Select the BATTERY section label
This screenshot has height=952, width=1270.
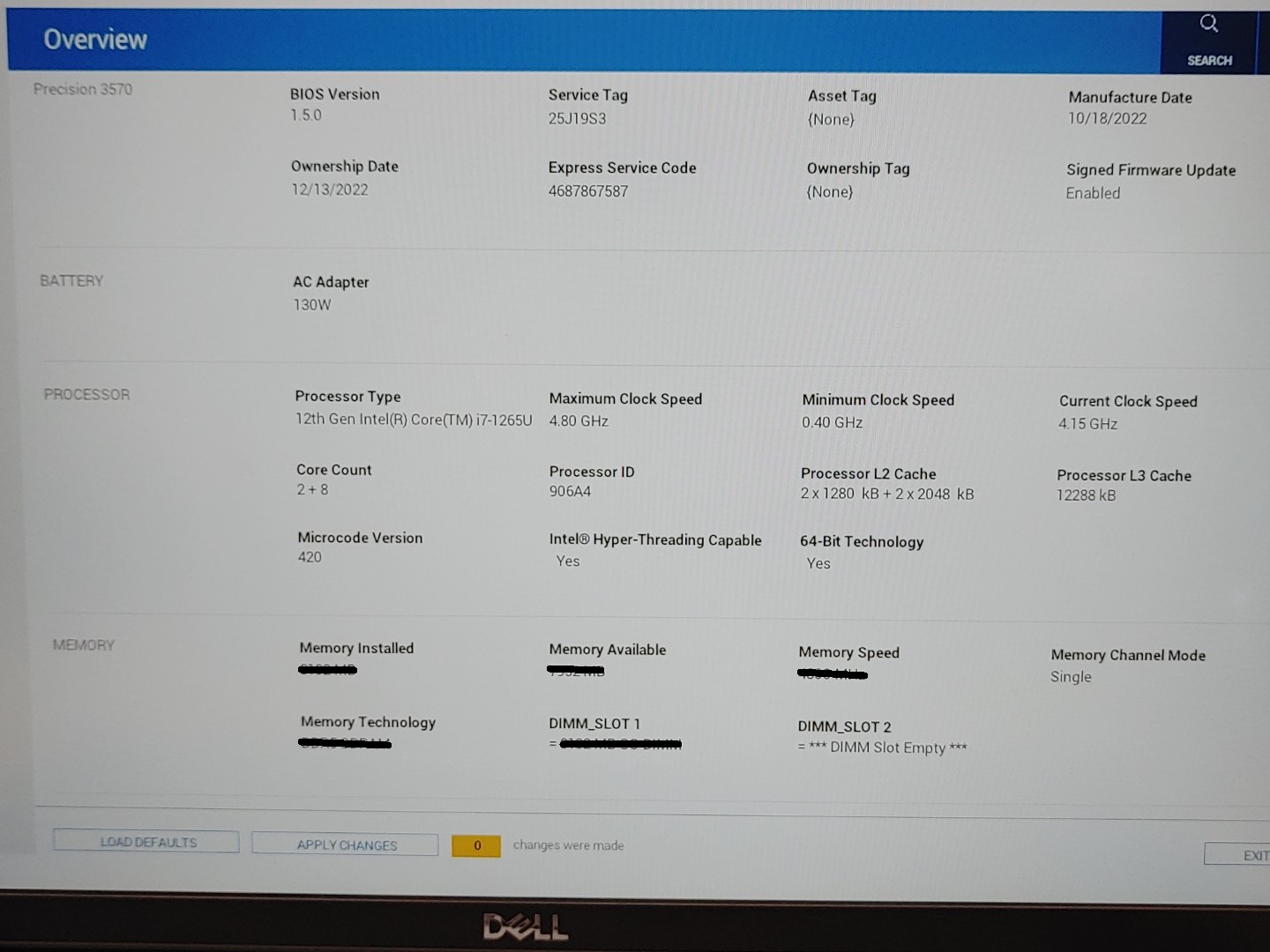coord(71,280)
